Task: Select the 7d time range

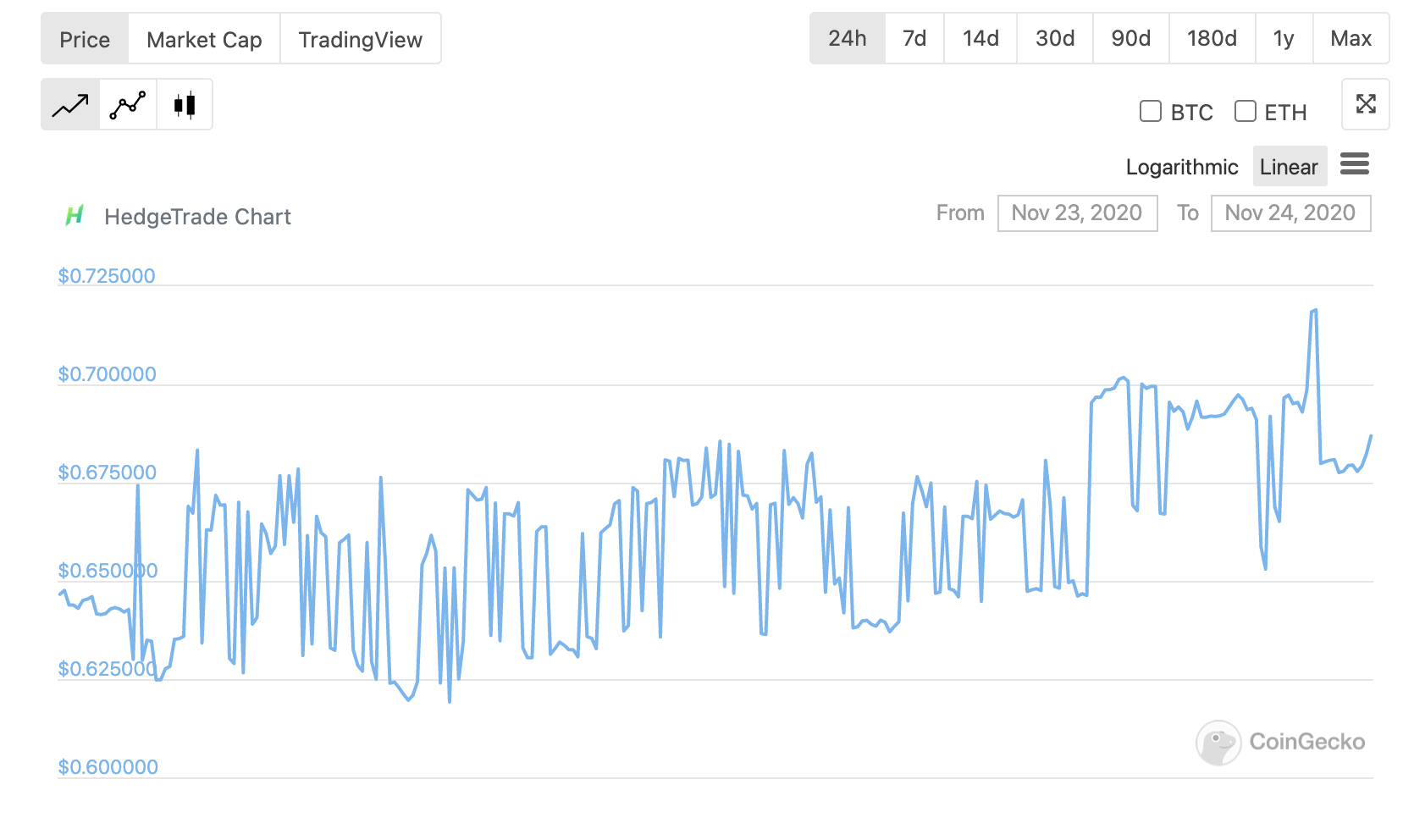Action: pos(914,38)
